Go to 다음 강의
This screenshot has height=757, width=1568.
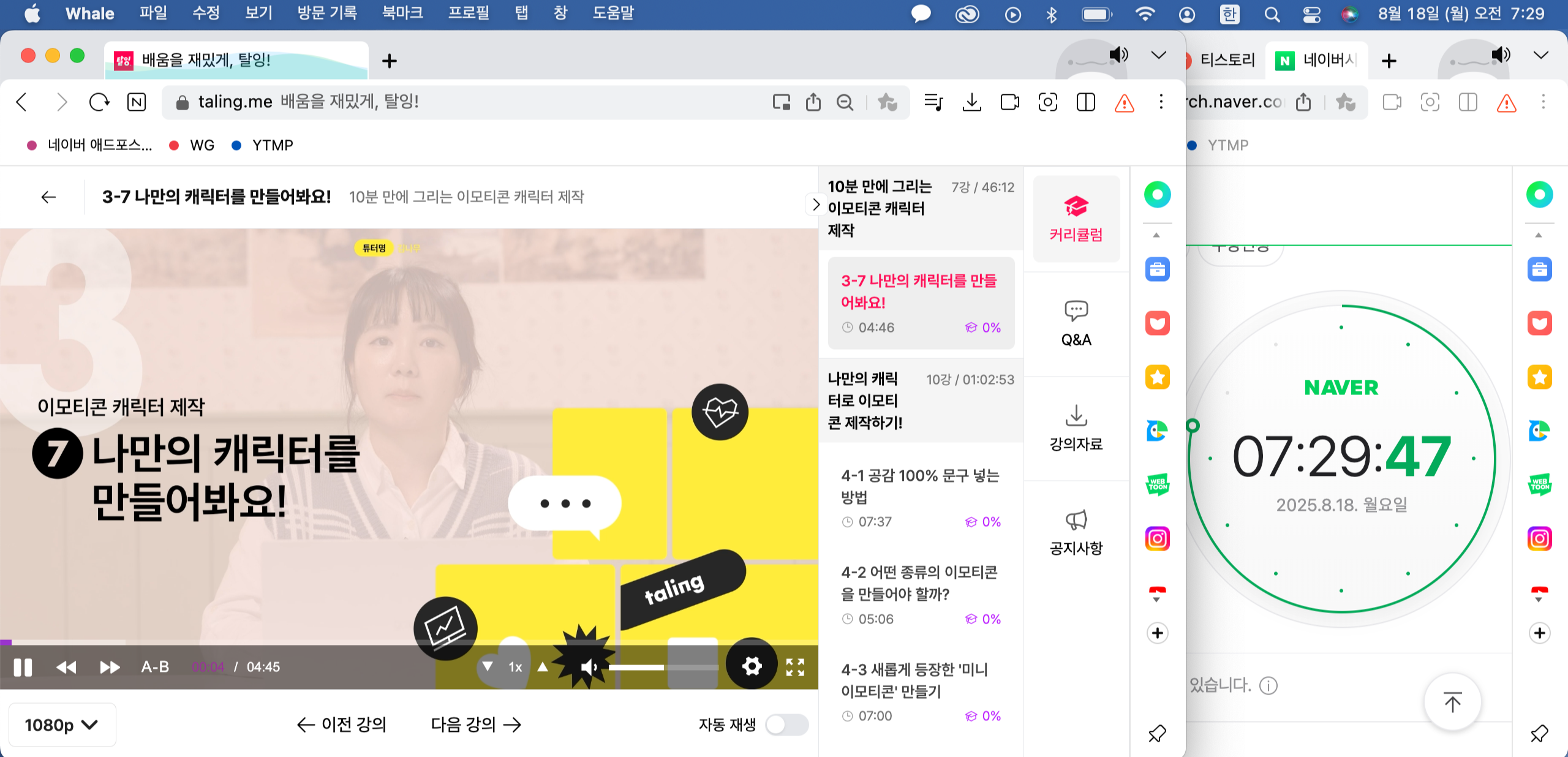(x=476, y=725)
